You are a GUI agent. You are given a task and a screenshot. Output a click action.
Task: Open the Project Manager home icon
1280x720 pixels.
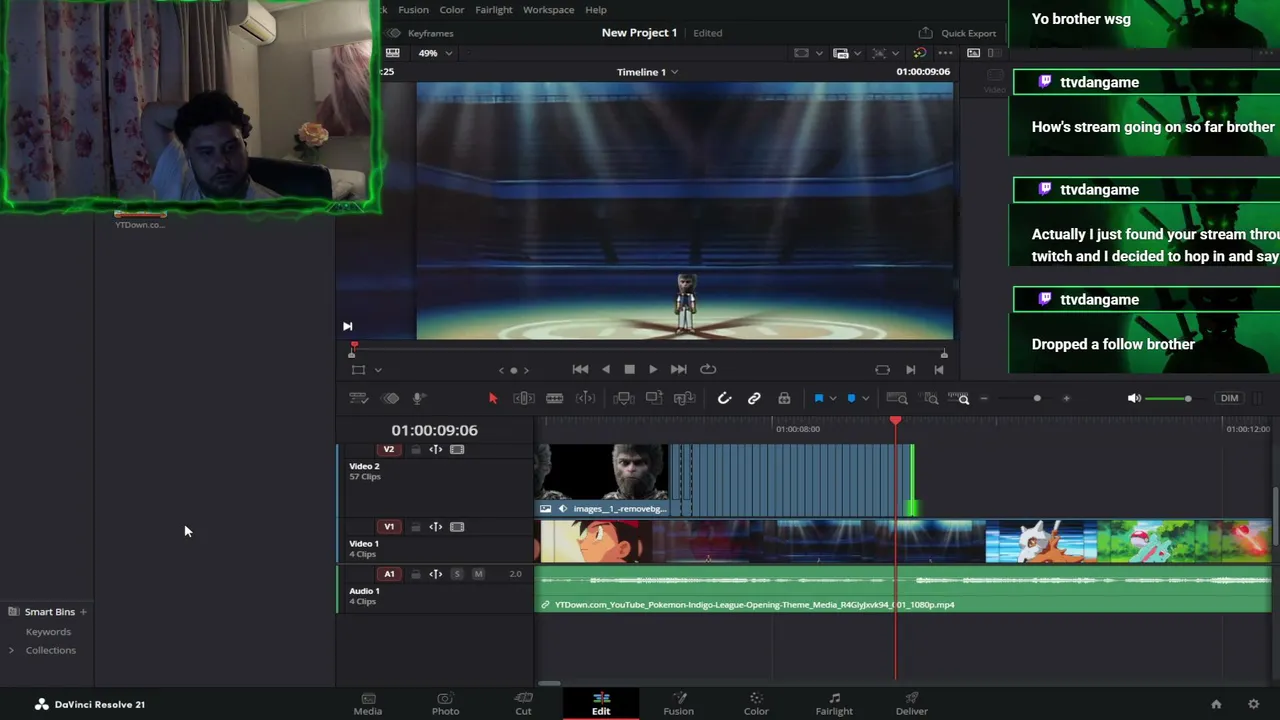point(1216,704)
